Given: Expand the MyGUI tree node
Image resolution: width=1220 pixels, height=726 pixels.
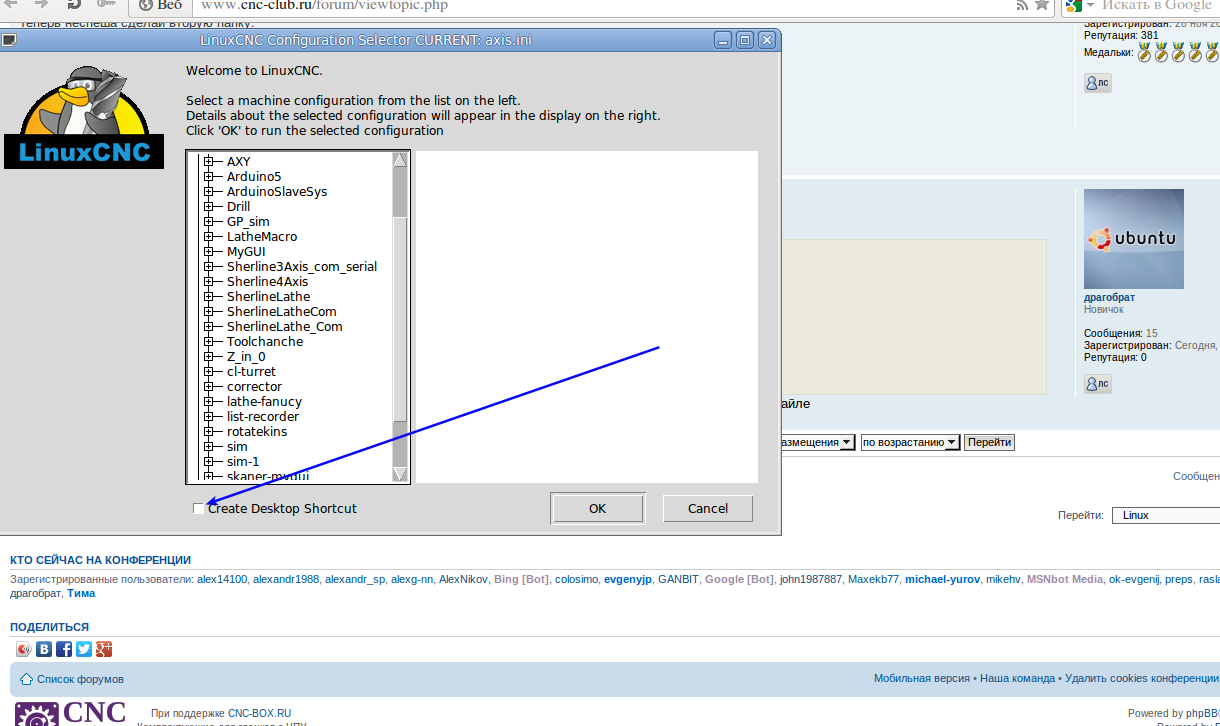Looking at the screenshot, I should point(209,251).
